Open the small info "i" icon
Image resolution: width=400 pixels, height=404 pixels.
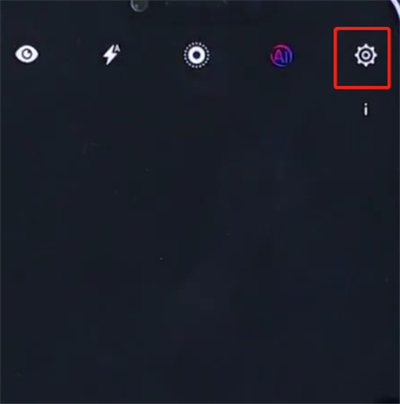(366, 109)
